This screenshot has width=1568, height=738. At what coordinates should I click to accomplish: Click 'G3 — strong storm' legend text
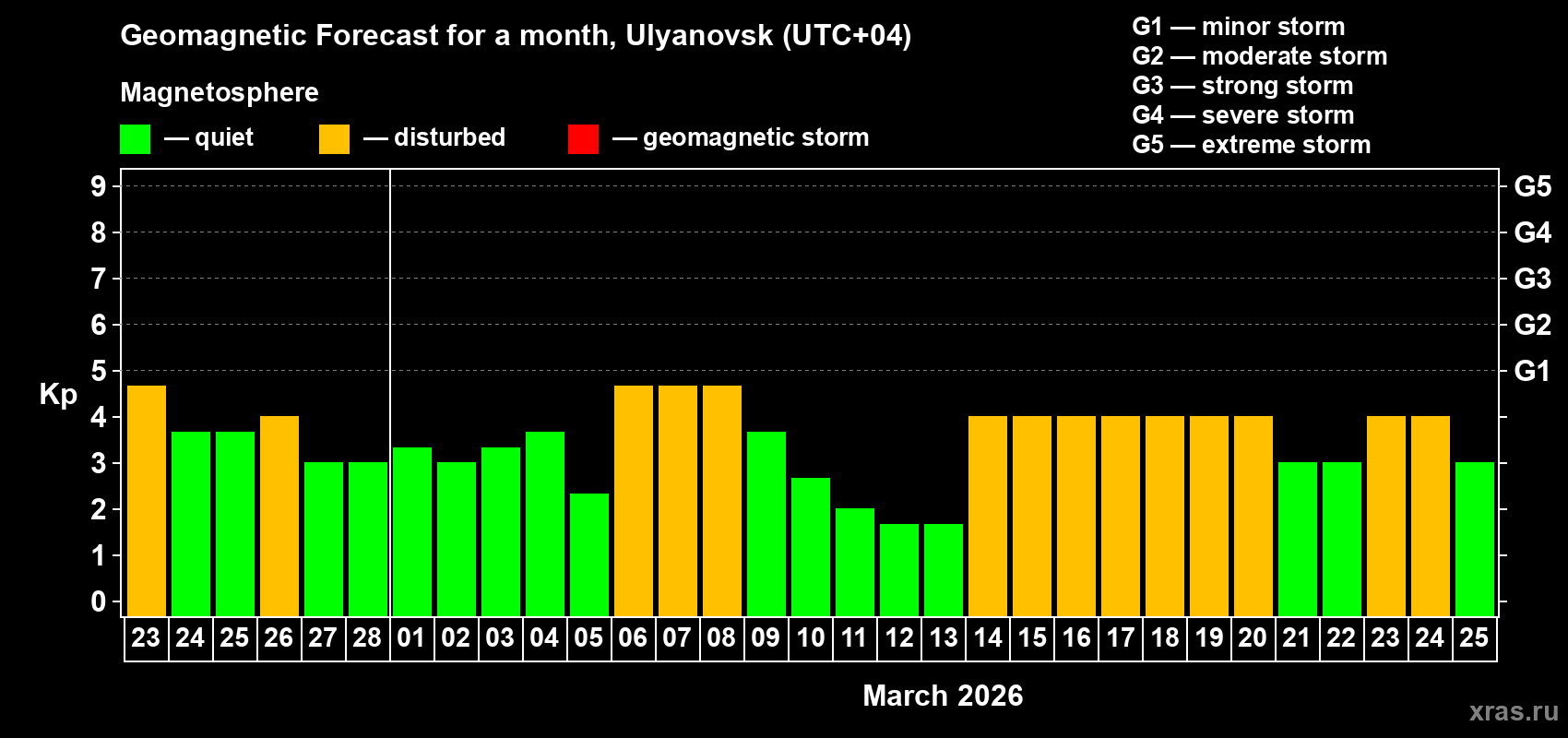tap(1242, 86)
